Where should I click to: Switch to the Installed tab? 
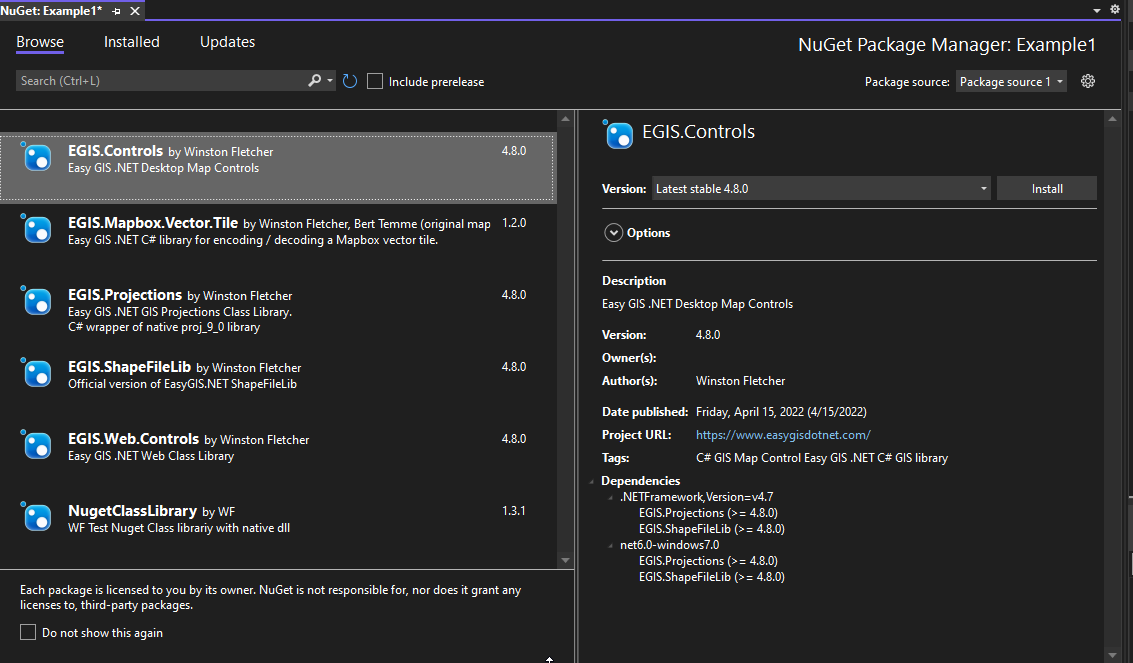tap(132, 42)
